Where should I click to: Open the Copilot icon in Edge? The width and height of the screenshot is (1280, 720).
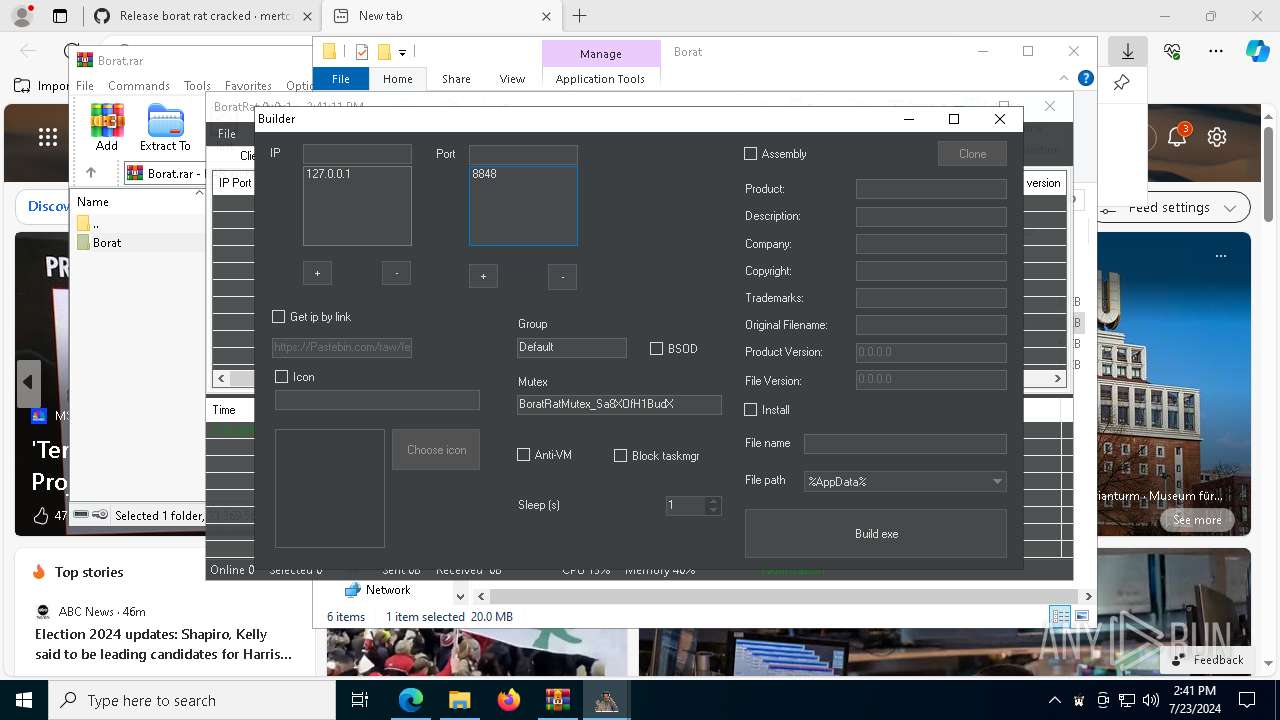[1257, 51]
